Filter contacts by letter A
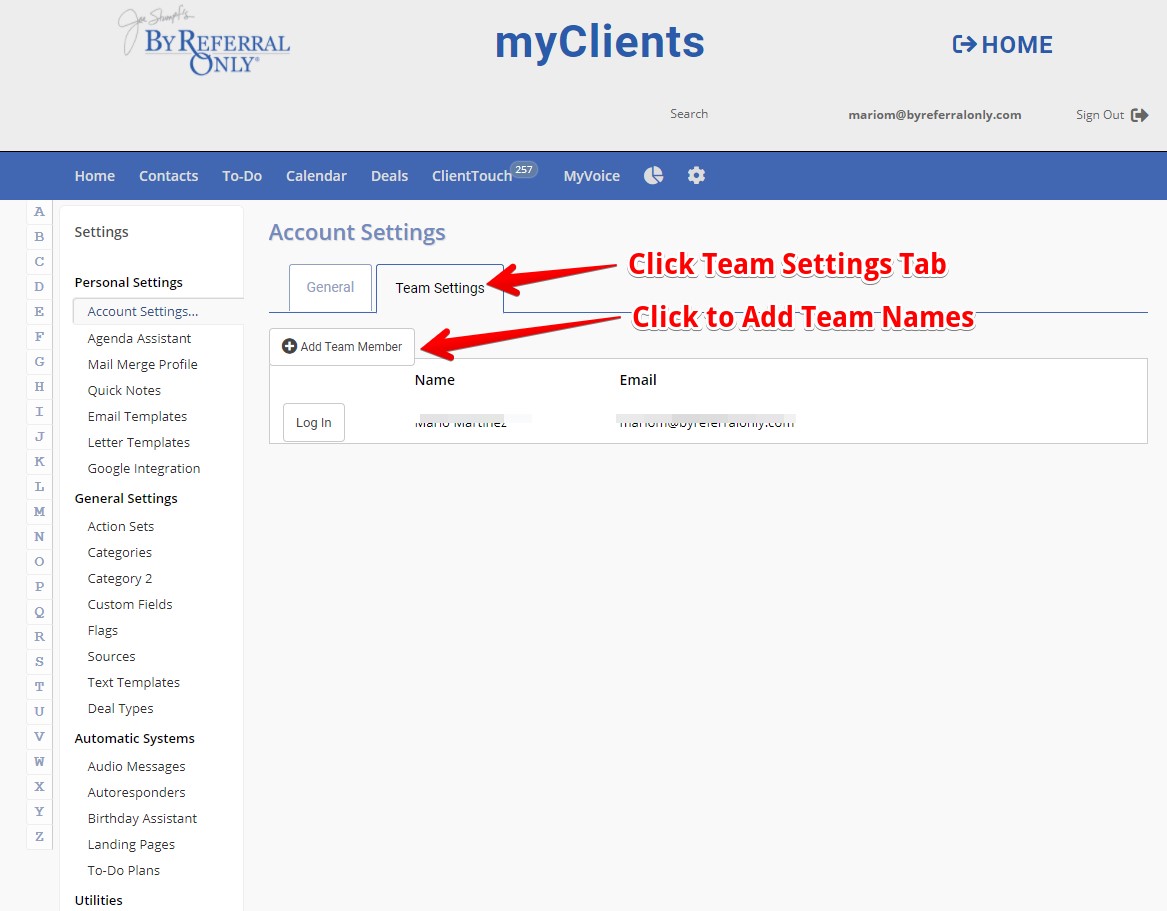This screenshot has height=911, width=1167. pos(39,212)
